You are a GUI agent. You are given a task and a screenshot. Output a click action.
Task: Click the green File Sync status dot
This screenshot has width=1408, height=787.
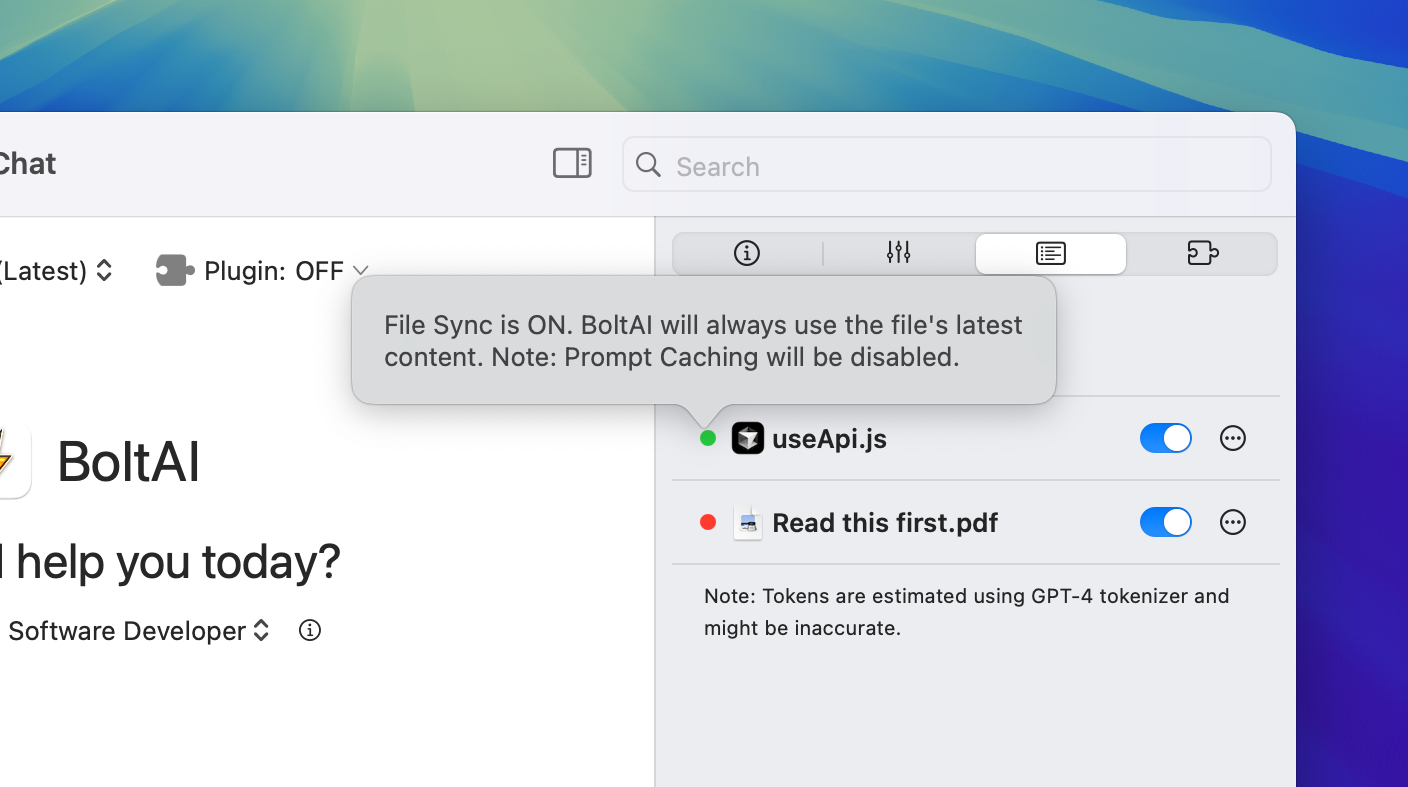[708, 438]
